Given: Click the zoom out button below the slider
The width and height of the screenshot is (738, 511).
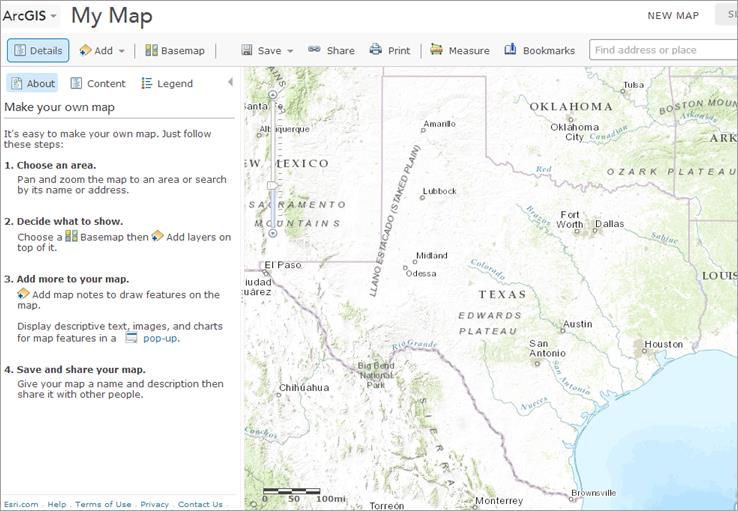Looking at the screenshot, I should 273,233.
